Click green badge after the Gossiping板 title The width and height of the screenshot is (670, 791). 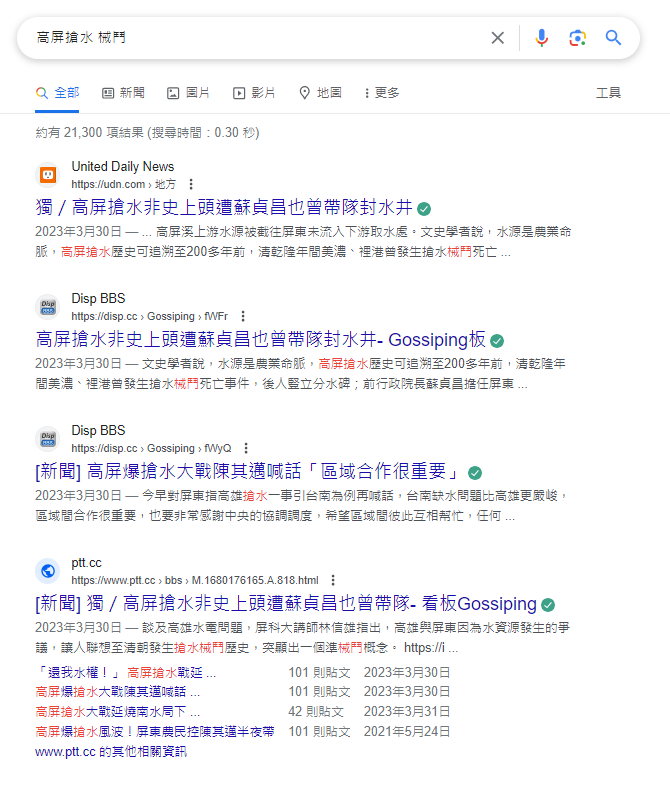point(497,341)
